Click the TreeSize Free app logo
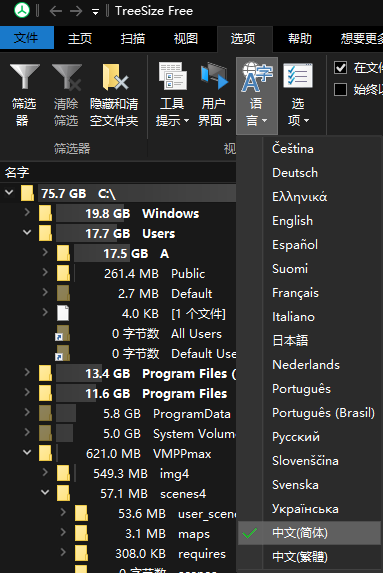 [22, 10]
